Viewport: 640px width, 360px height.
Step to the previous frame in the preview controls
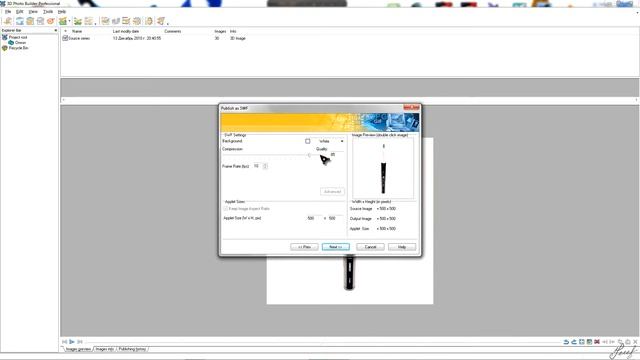click(64, 342)
